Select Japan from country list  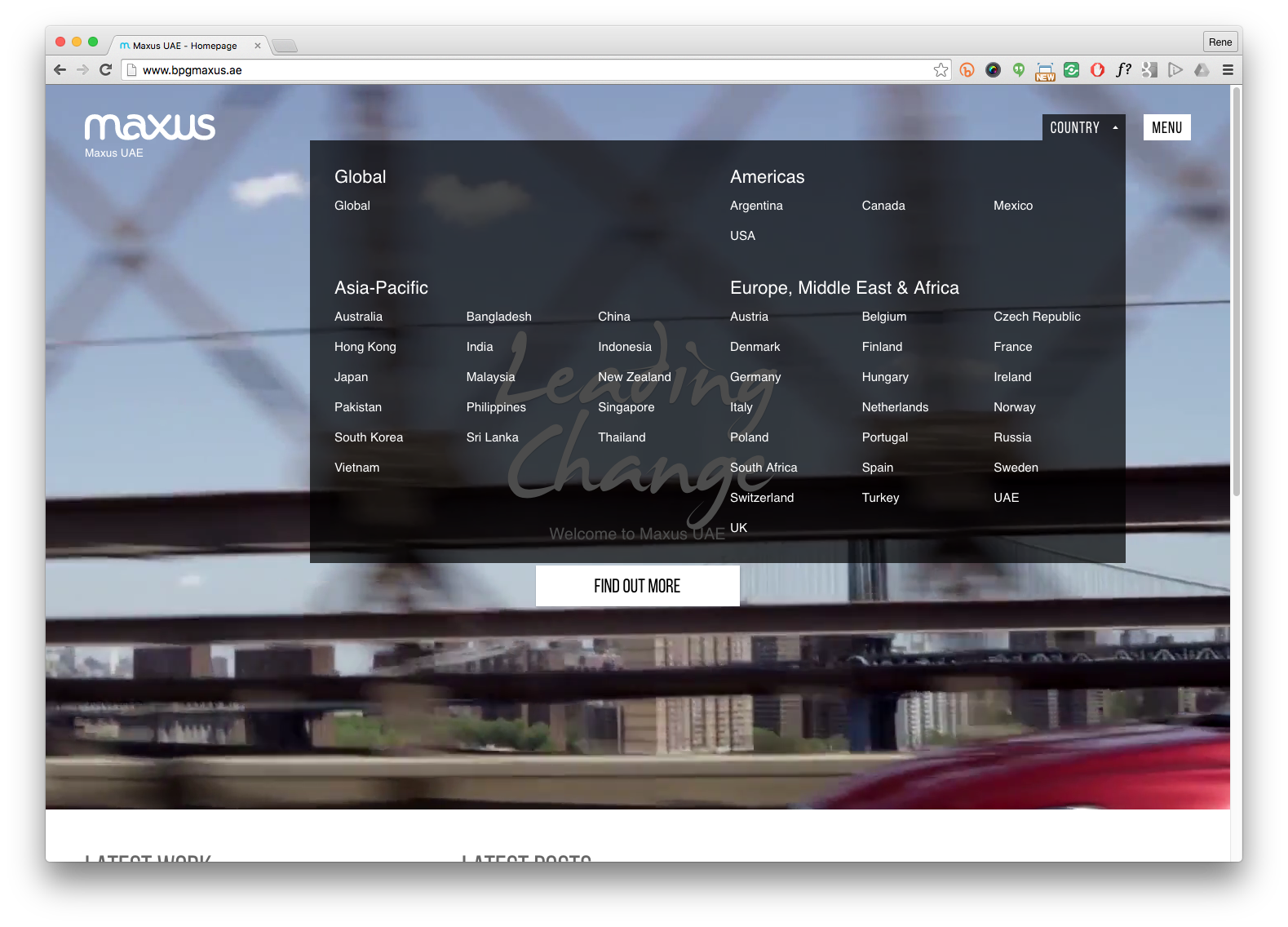(351, 377)
